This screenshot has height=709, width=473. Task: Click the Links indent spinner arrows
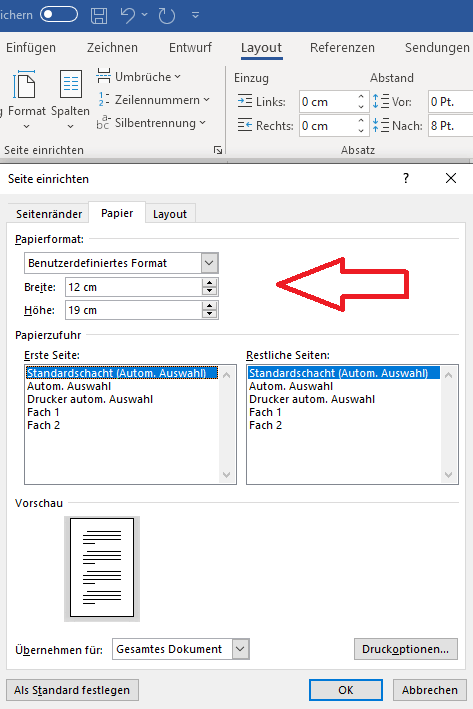pos(361,101)
